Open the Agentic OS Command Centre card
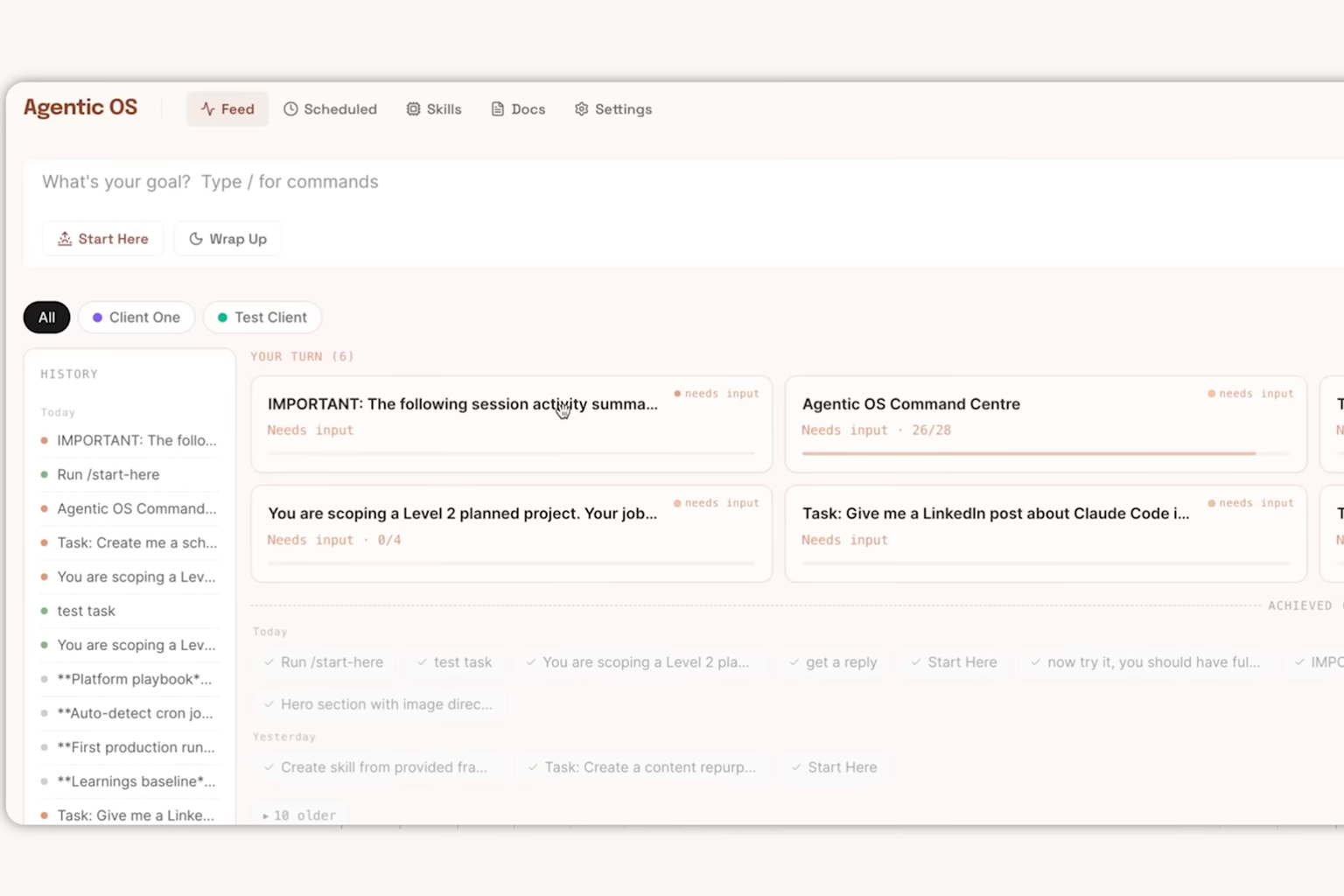Image resolution: width=1344 pixels, height=896 pixels. [x=1046, y=424]
